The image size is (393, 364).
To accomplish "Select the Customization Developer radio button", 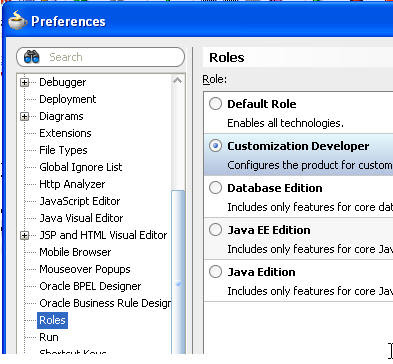I will click(215, 146).
